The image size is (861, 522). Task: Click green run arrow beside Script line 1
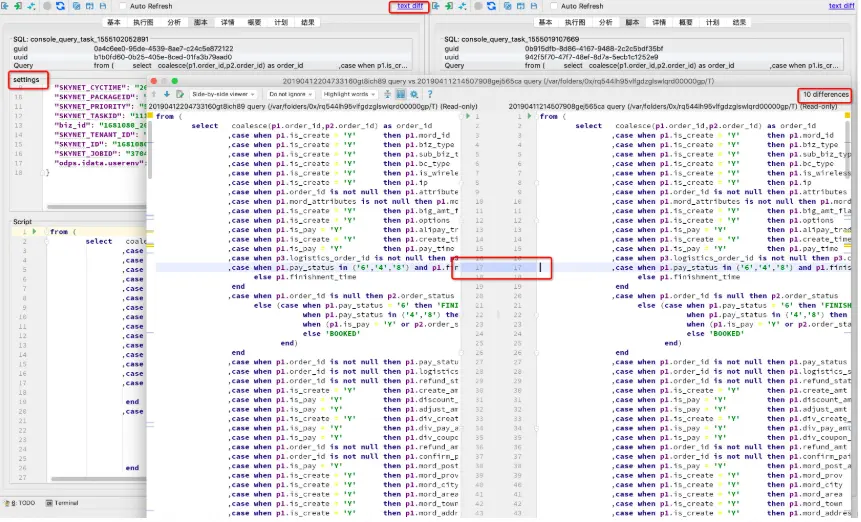point(34,232)
